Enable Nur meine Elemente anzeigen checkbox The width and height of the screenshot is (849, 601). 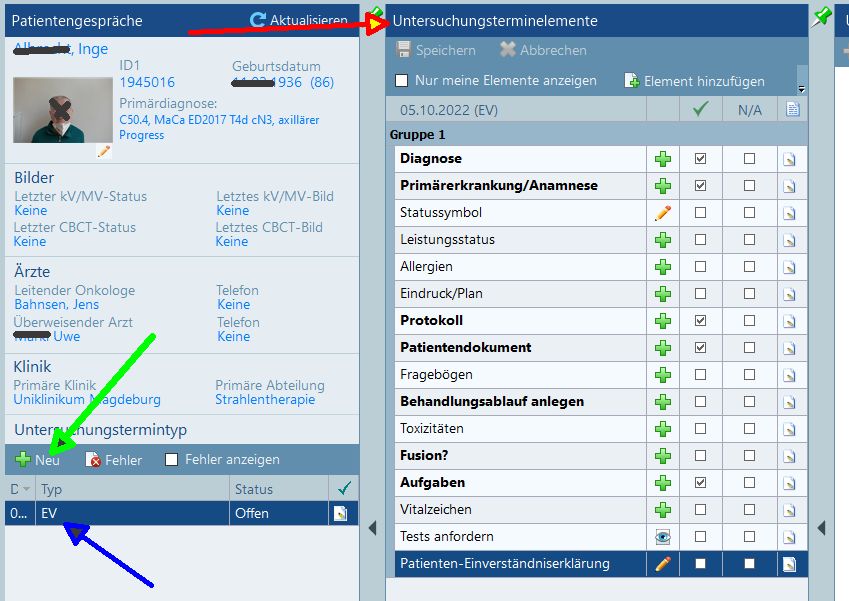(x=402, y=81)
